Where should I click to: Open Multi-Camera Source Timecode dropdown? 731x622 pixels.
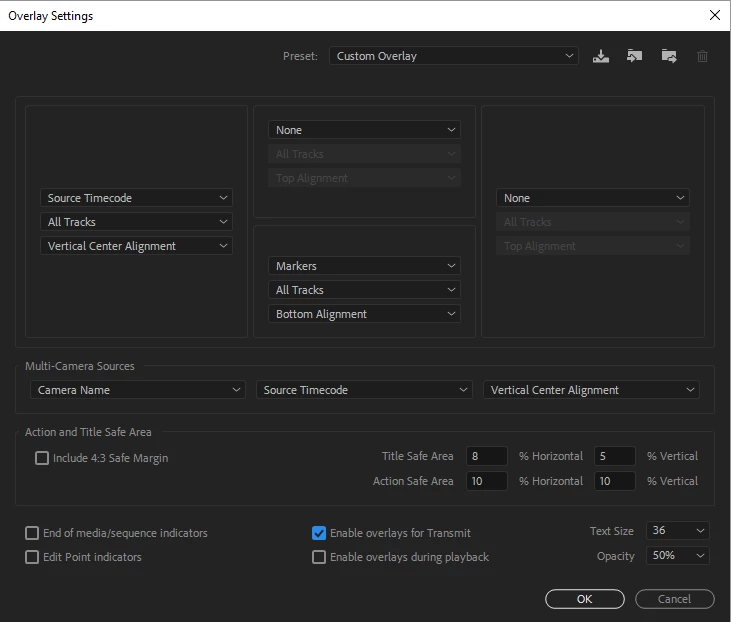pyautogui.click(x=364, y=390)
